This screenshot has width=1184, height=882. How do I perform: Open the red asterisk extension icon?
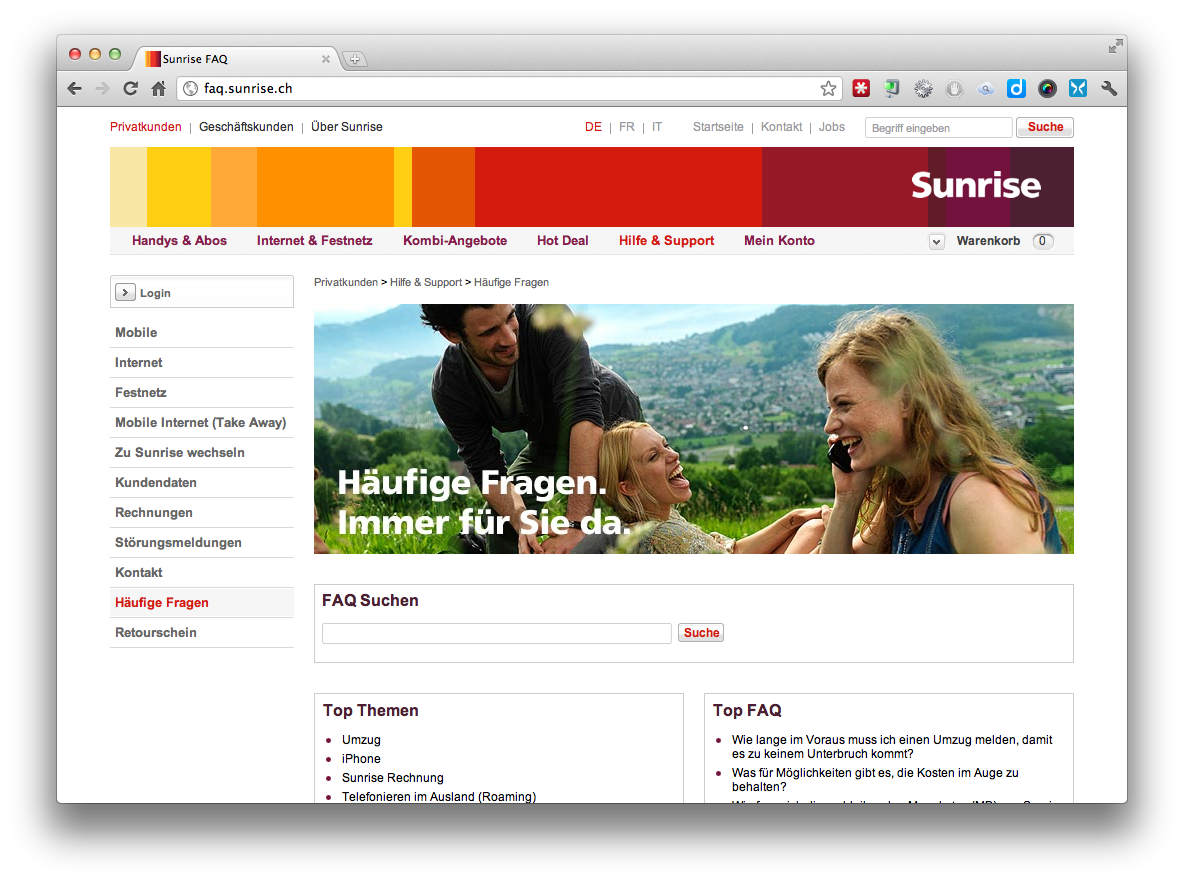click(861, 88)
